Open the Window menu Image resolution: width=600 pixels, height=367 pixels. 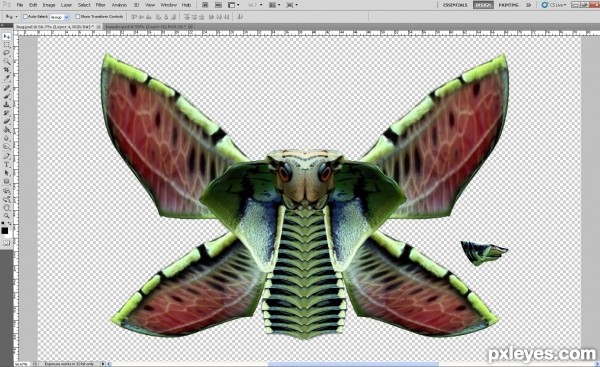coord(168,5)
